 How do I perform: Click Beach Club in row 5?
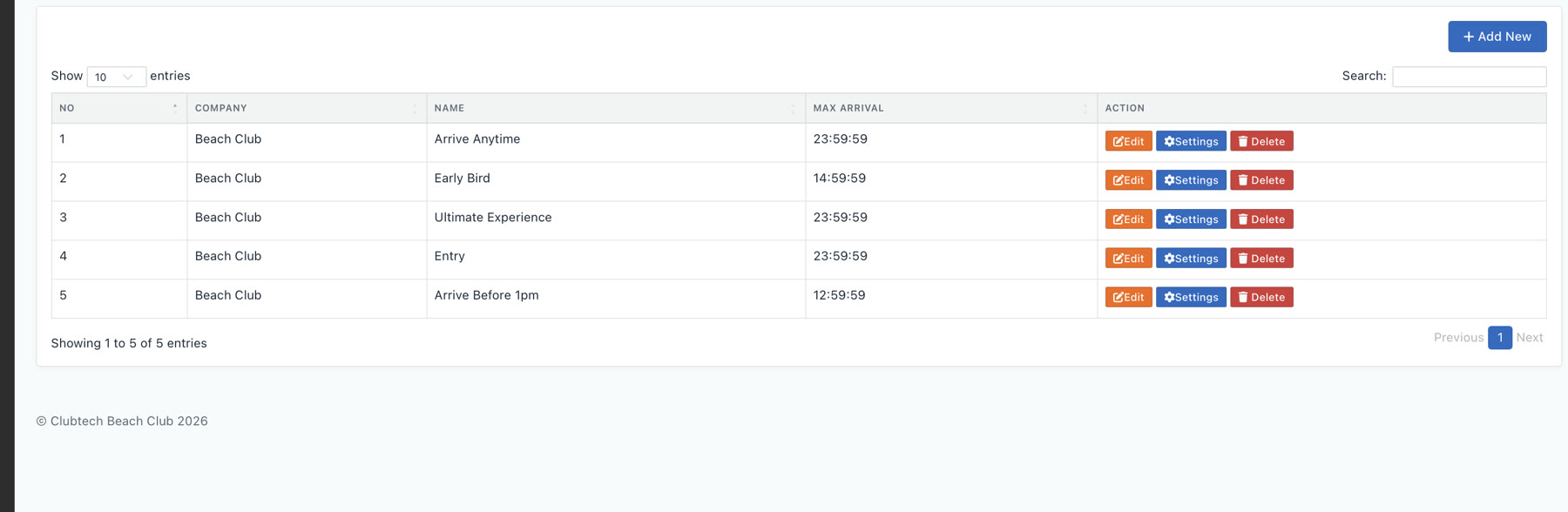(x=228, y=295)
